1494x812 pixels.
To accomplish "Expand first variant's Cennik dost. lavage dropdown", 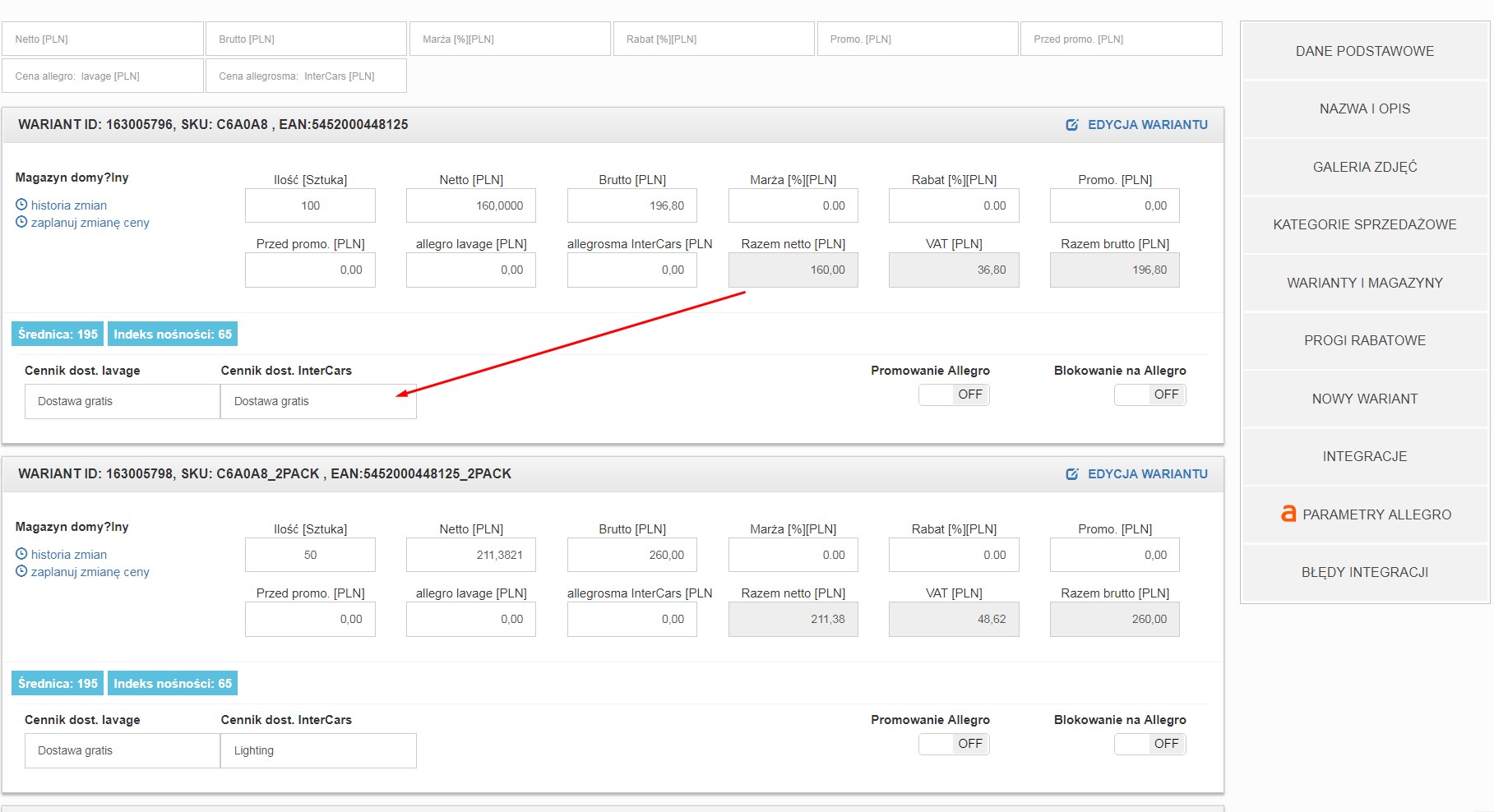I will 122,401.
